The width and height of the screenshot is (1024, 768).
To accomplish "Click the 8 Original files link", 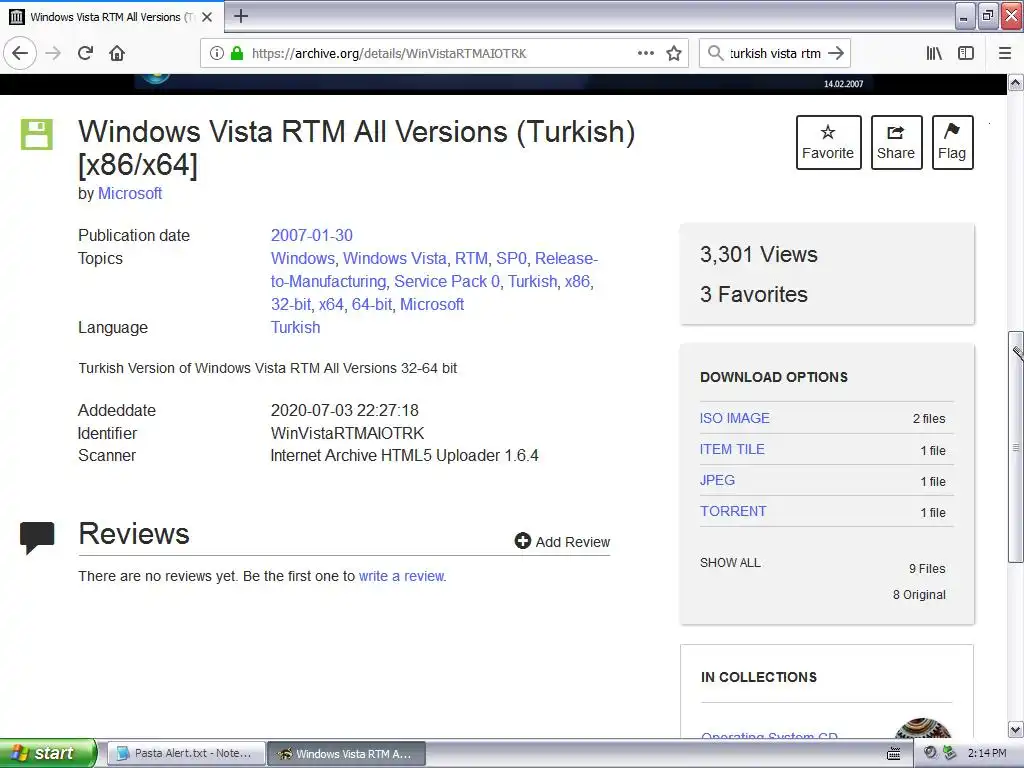I will coord(919,594).
